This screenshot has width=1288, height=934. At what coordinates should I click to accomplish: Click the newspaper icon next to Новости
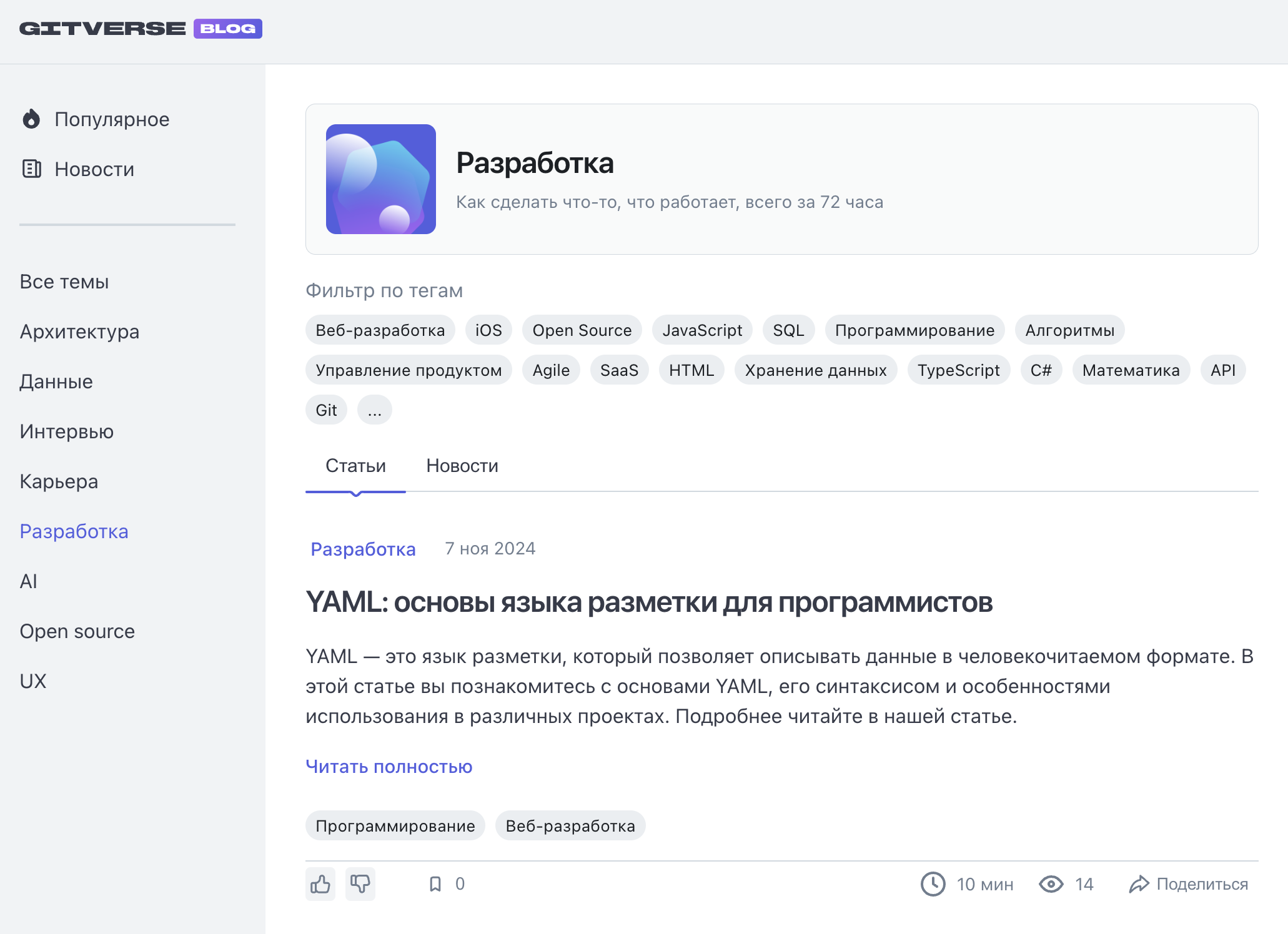point(31,169)
